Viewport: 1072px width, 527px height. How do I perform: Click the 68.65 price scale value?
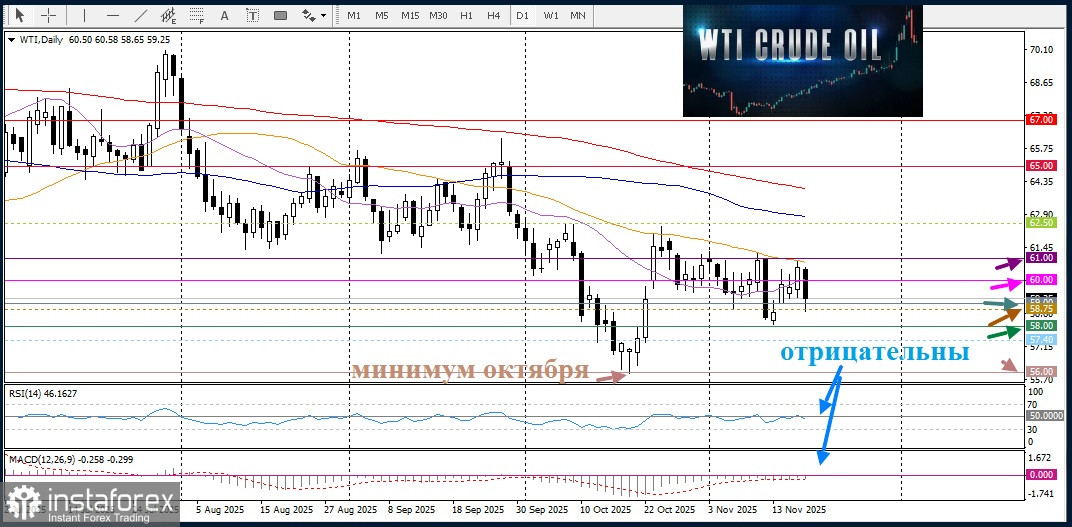click(x=1041, y=83)
